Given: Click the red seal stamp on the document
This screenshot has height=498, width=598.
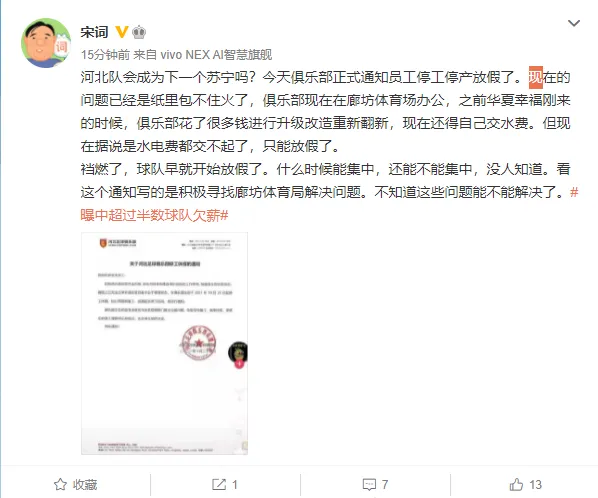Looking at the screenshot, I should click(198, 343).
